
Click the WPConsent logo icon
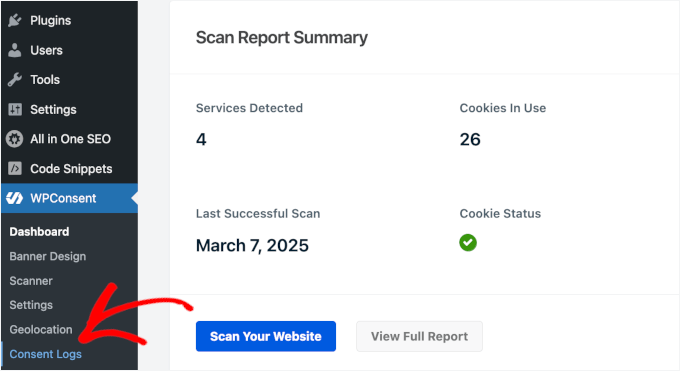14,198
